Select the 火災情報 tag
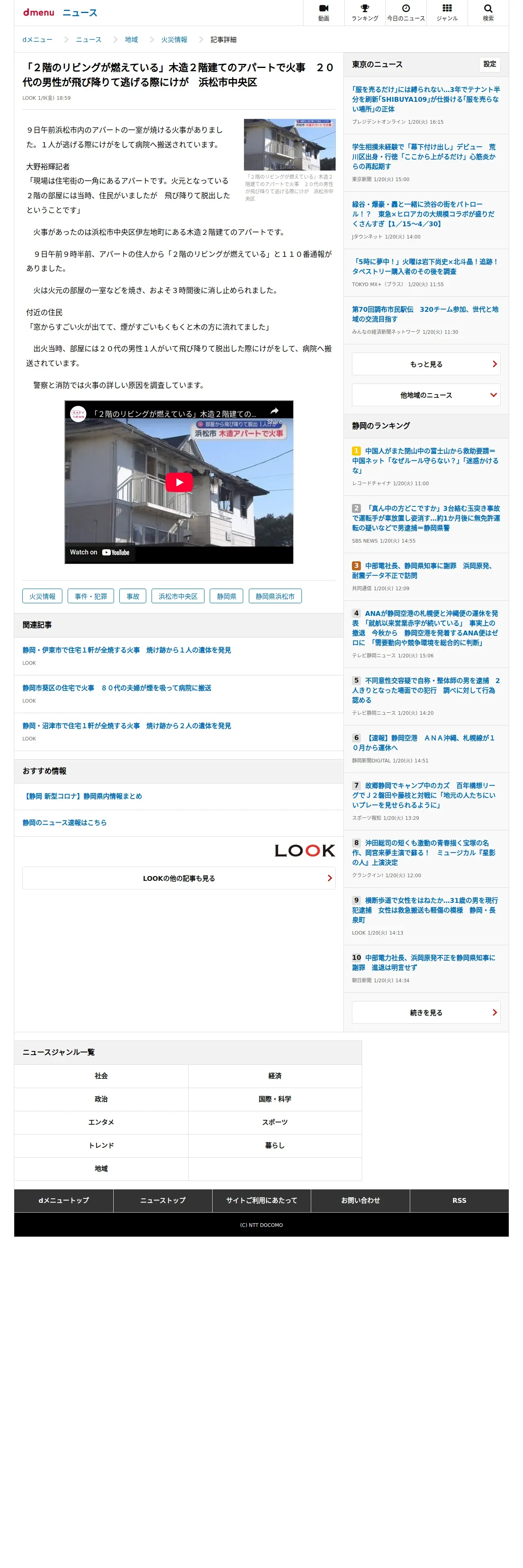The image size is (523, 1568). point(42,596)
